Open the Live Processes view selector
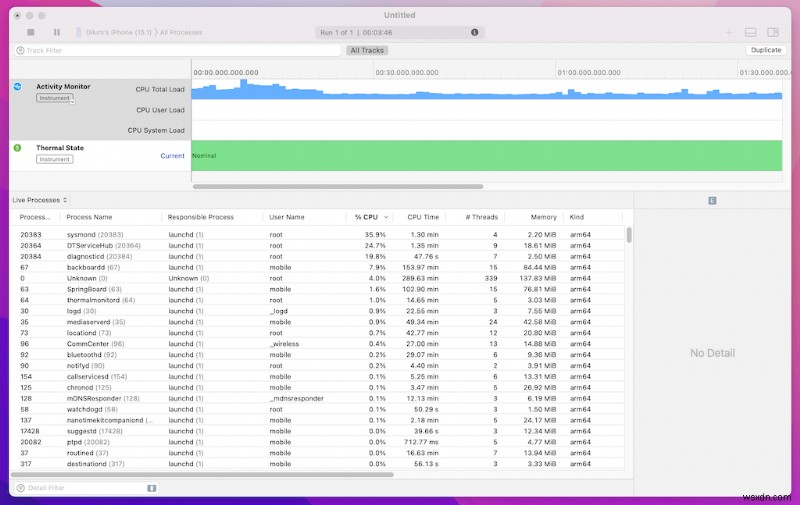 pyautogui.click(x=40, y=200)
